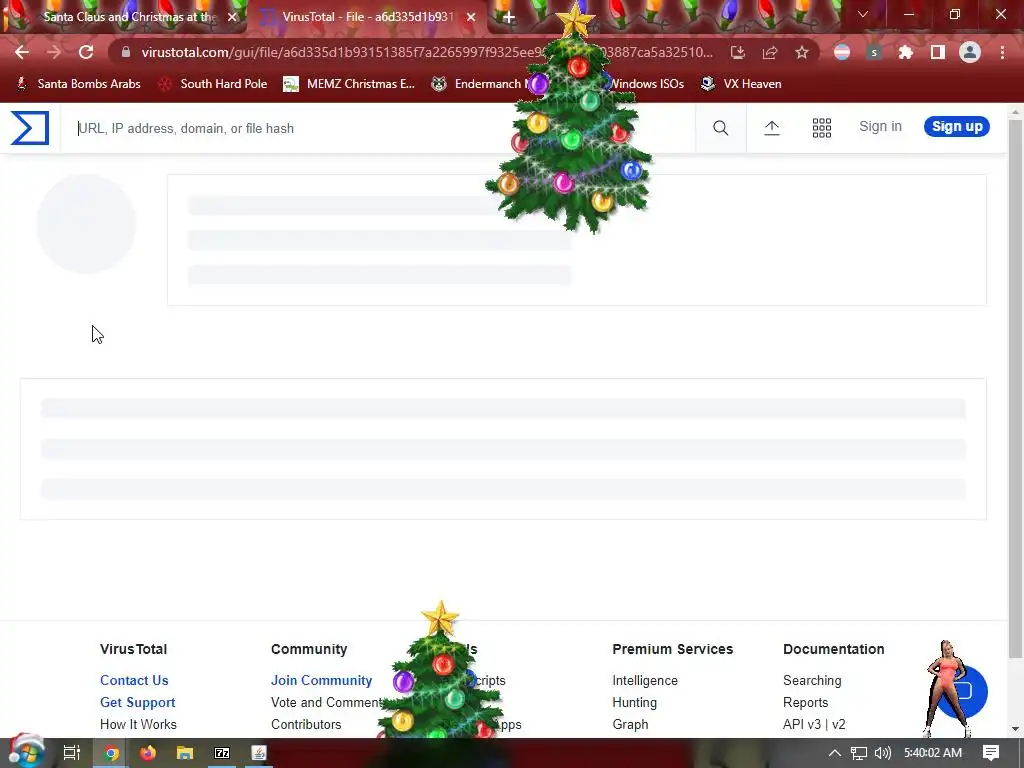Open the Santa Bombs Arabs bookmark

point(78,84)
